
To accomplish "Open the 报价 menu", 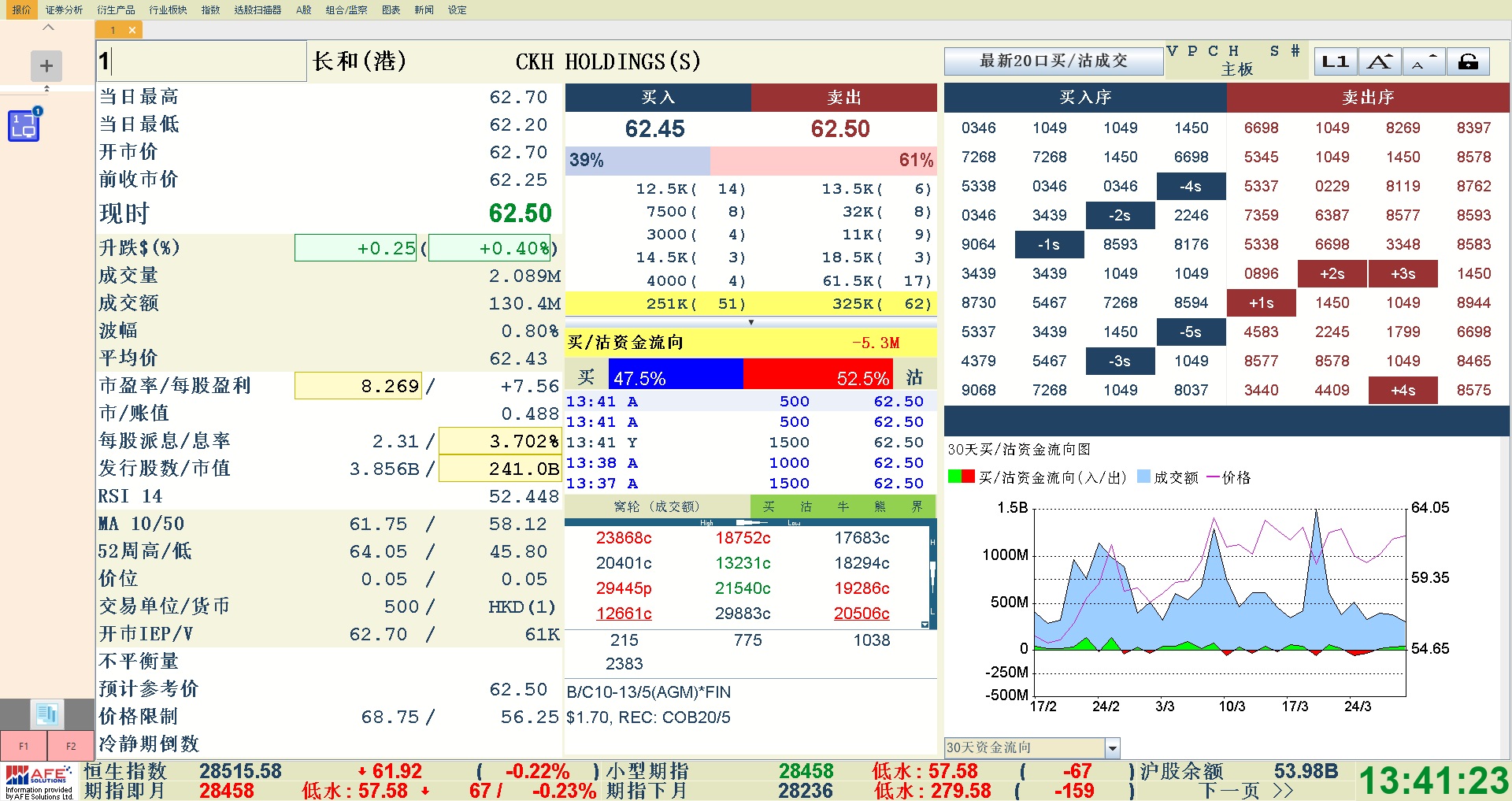I will click(x=22, y=9).
